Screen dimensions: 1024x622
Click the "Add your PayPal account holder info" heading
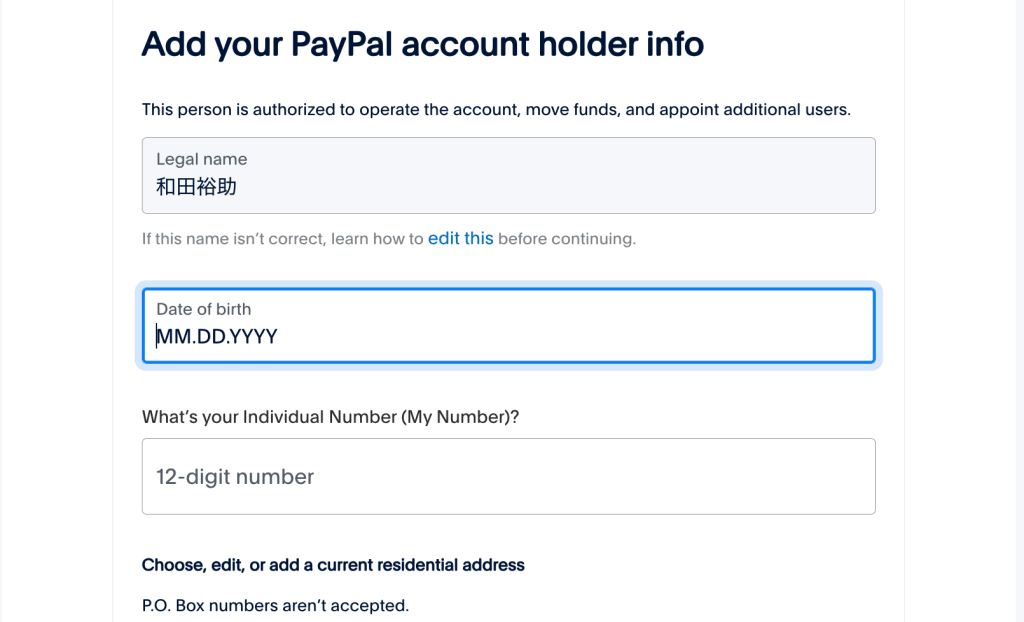point(423,45)
